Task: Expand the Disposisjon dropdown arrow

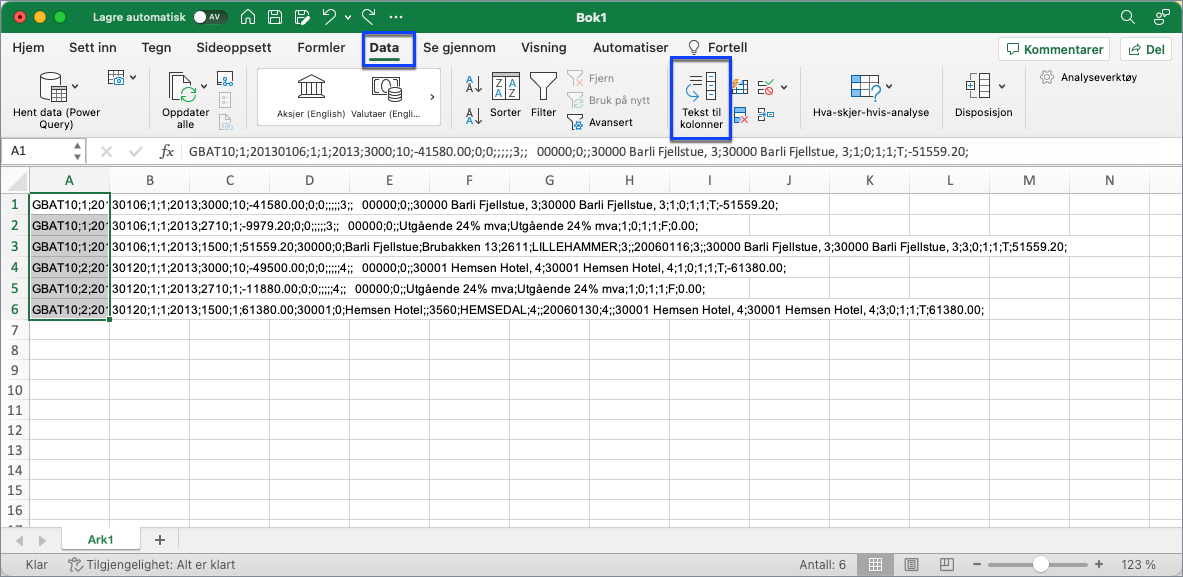Action: tap(1002, 86)
